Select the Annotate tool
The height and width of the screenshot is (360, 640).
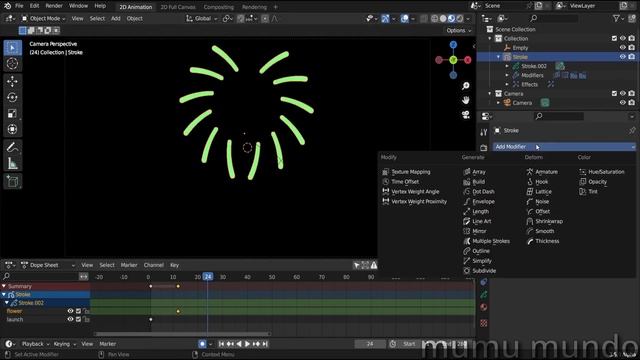tap(12, 147)
